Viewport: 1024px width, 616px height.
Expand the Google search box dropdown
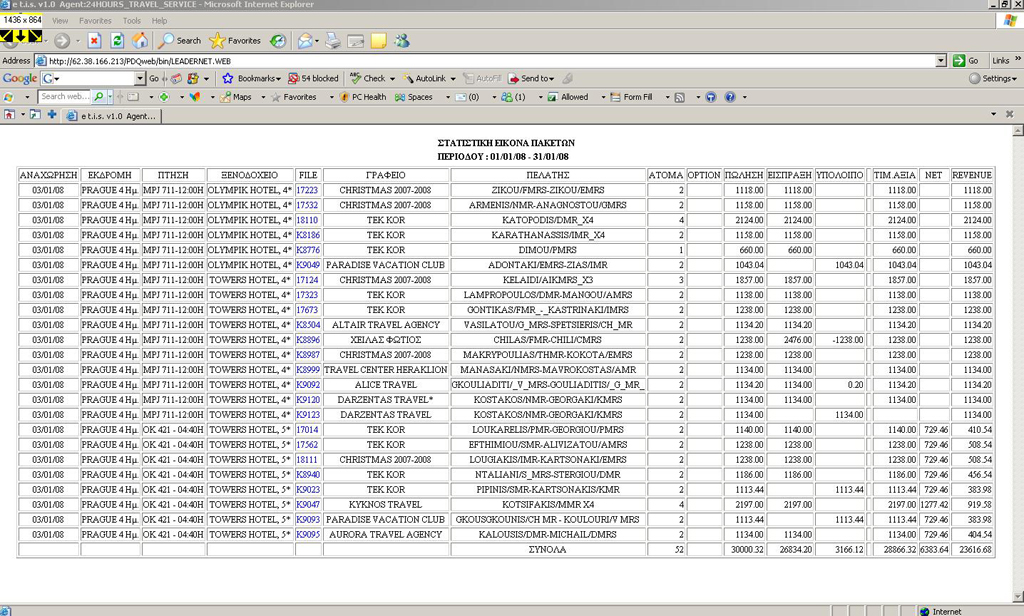pos(140,78)
